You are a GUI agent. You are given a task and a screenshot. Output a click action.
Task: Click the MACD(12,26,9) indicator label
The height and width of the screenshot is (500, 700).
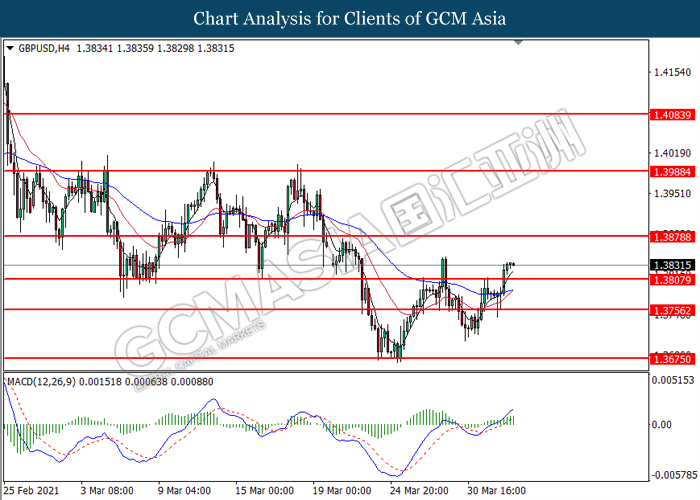coord(42,382)
